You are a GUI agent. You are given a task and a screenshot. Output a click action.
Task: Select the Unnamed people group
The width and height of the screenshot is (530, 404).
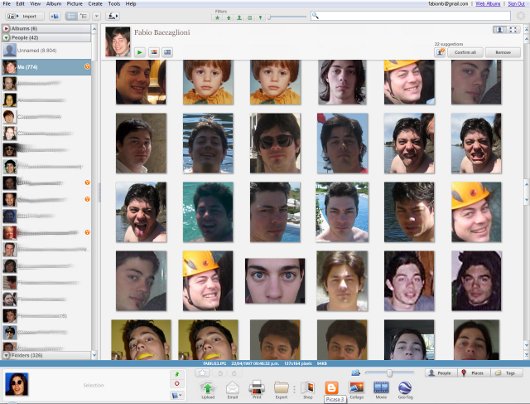coord(46,50)
